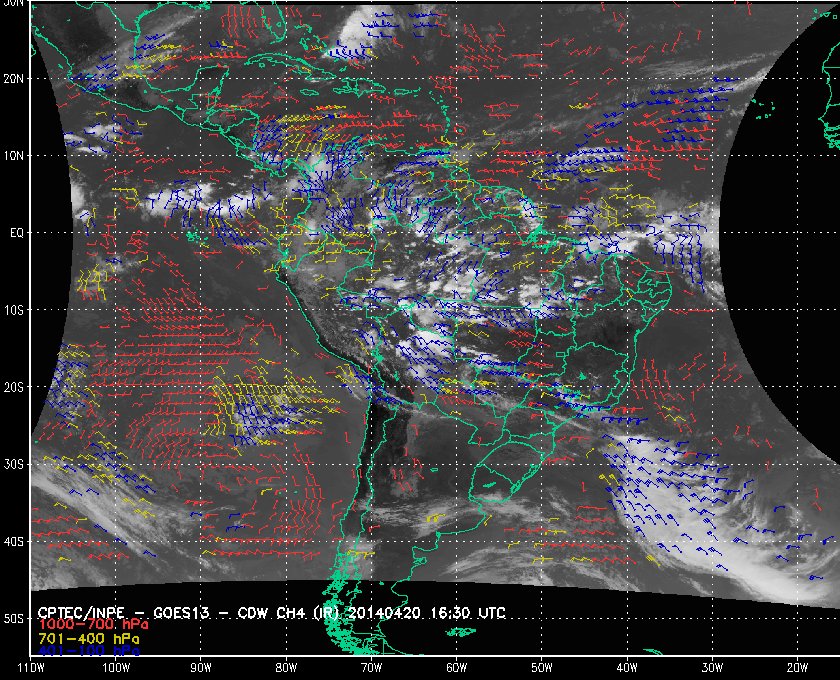Select the EQ equator latitude label

pyautogui.click(x=17, y=233)
